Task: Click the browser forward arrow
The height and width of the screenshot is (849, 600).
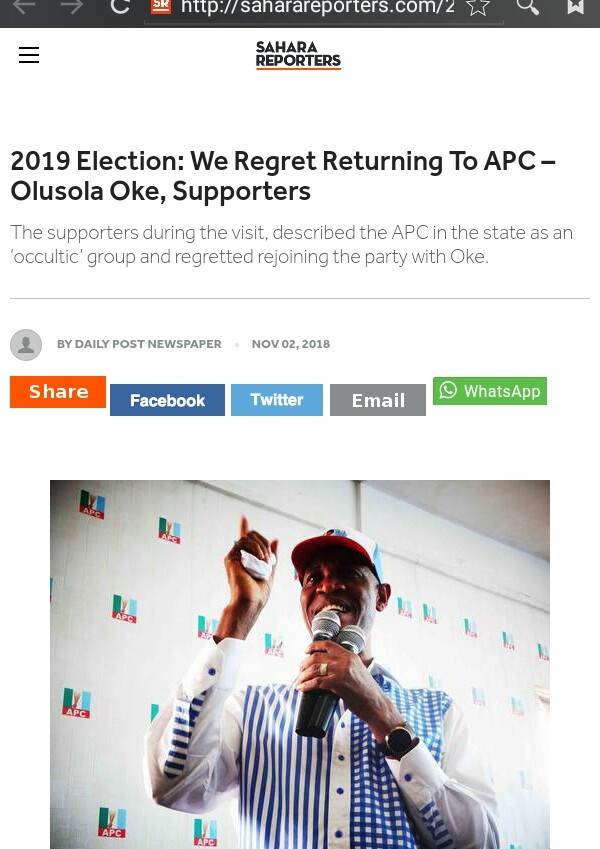Action: (x=72, y=7)
